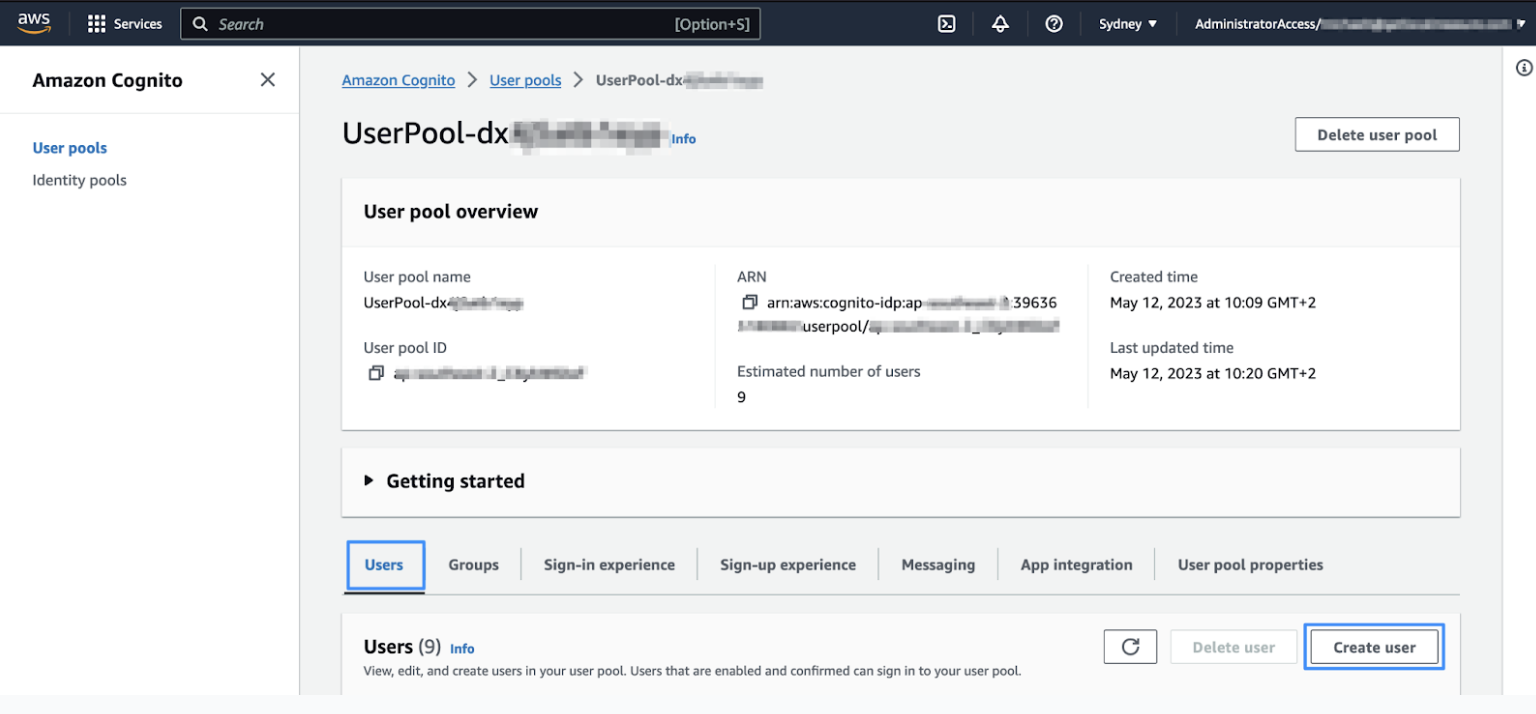
Task: Click the Search input field
Action: pos(470,24)
